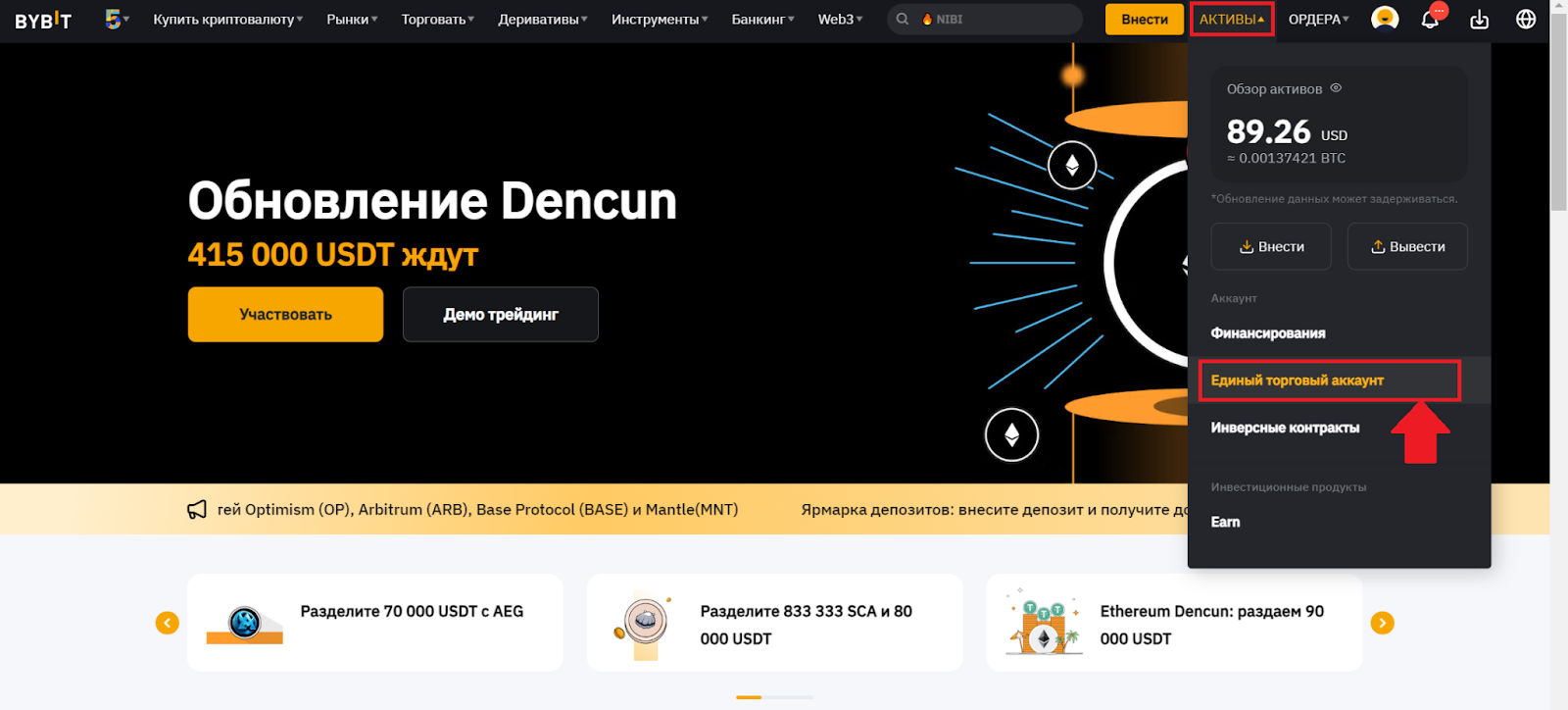The height and width of the screenshot is (710, 1568).
Task: Go to next promo card arrow
Action: point(1383,623)
